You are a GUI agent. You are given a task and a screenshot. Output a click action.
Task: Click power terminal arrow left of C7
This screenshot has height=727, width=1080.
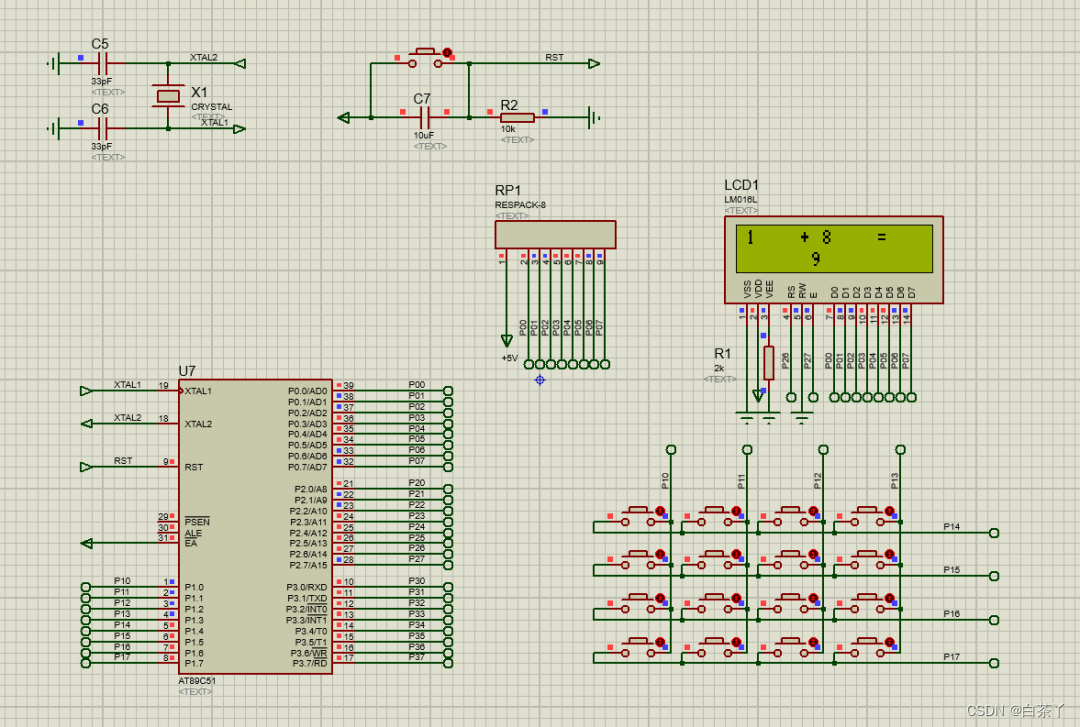(344, 118)
